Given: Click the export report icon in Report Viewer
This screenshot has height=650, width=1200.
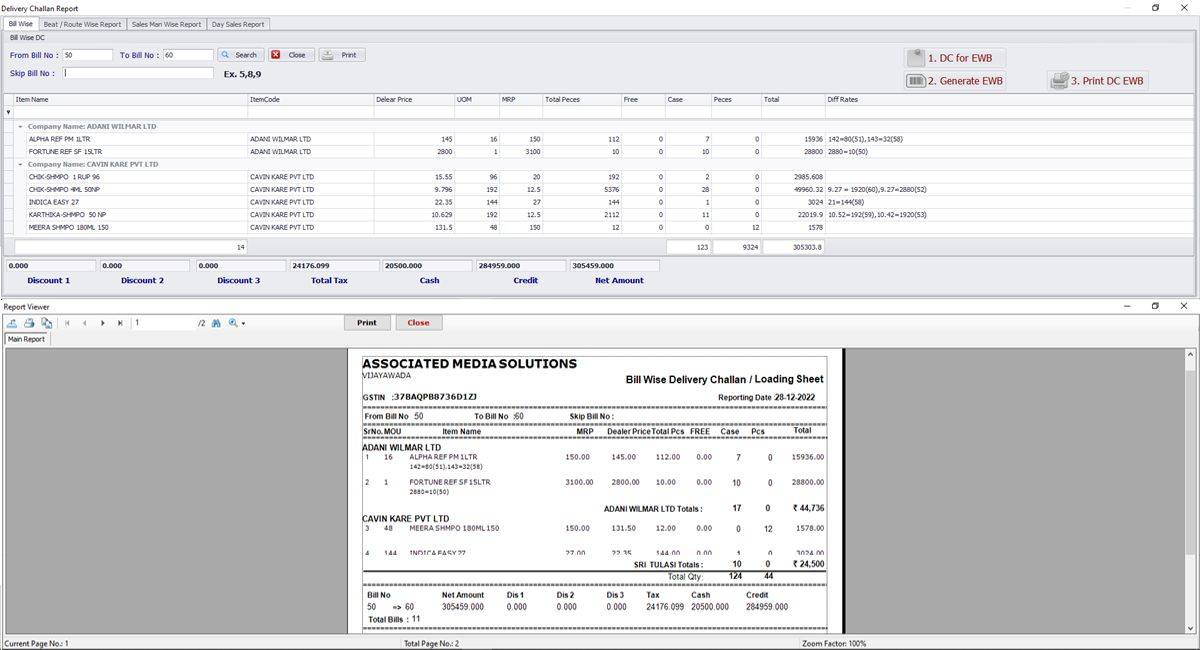Looking at the screenshot, I should [x=12, y=323].
